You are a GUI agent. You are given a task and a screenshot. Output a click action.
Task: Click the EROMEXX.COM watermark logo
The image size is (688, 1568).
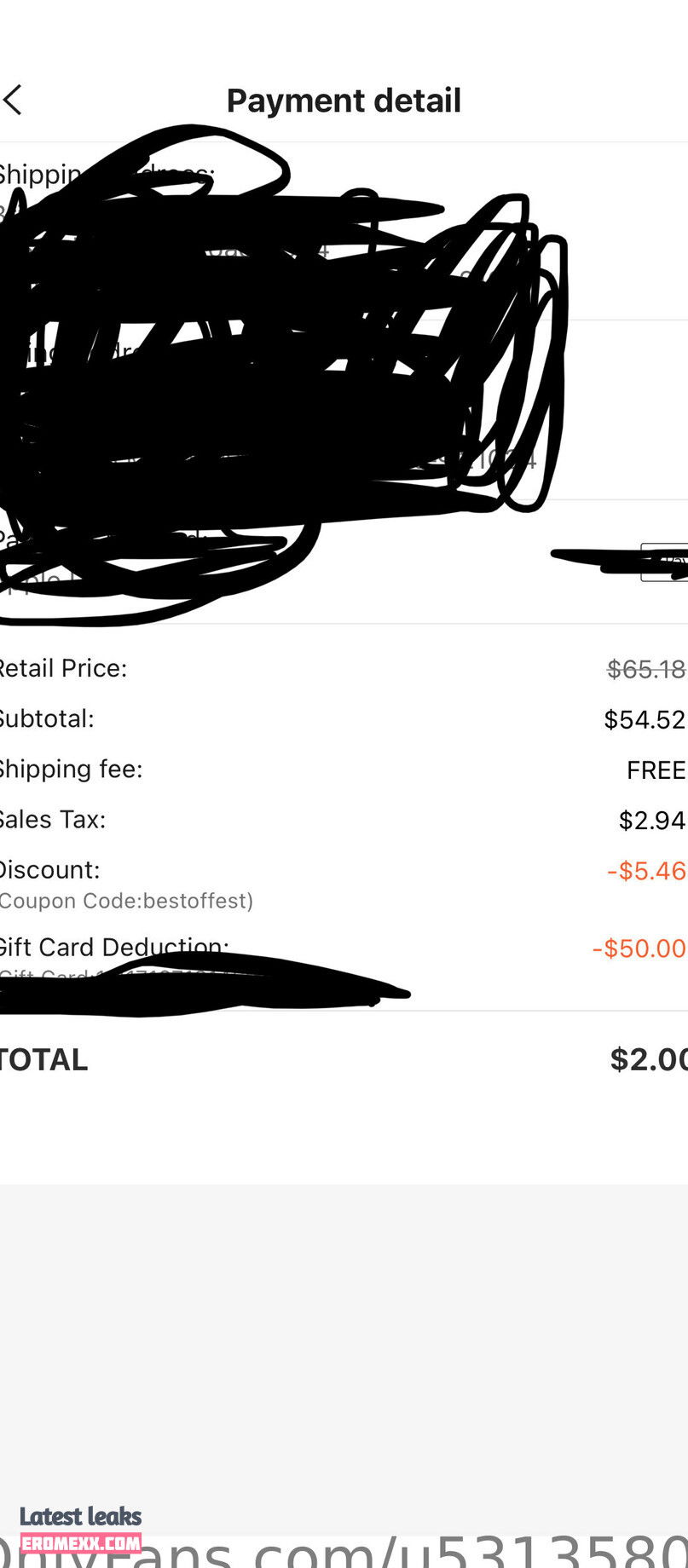tap(81, 1542)
